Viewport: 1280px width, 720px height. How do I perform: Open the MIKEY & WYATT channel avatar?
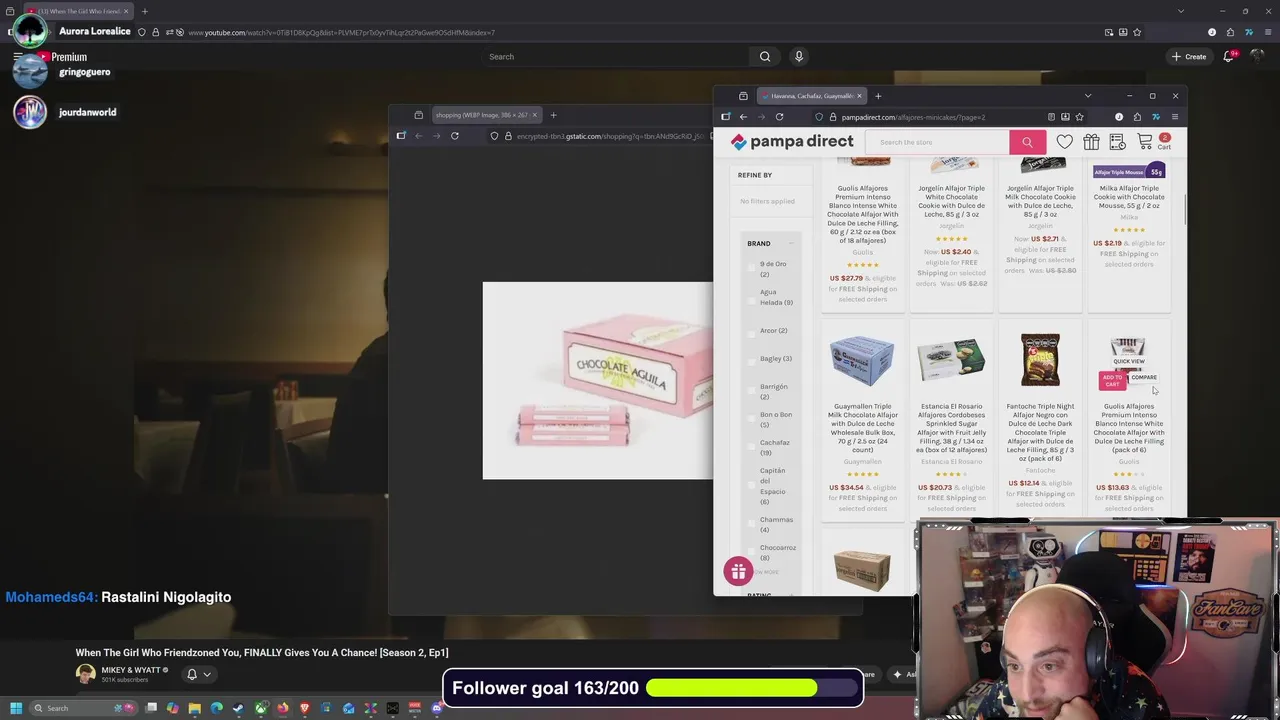click(x=85, y=674)
